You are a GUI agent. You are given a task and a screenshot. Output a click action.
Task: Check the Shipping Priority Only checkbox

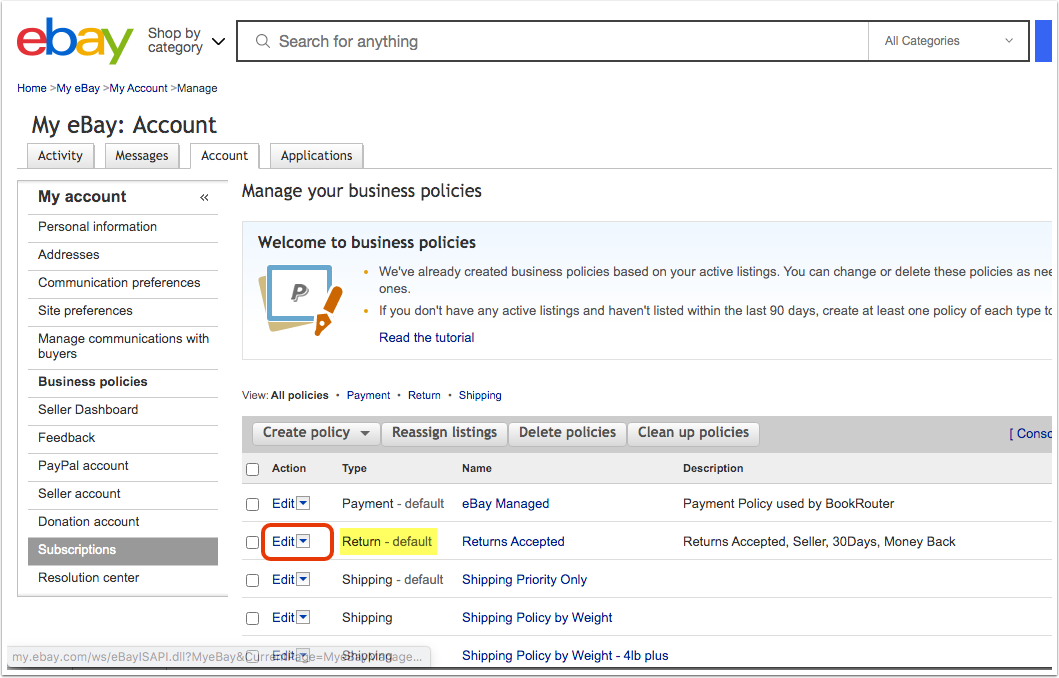click(253, 580)
